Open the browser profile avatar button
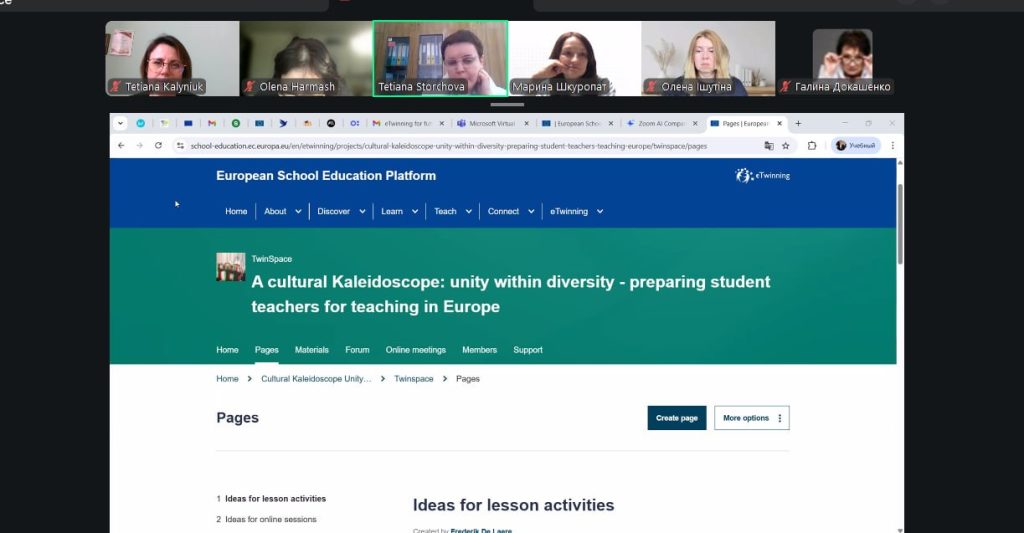This screenshot has width=1024, height=533. [x=856, y=145]
